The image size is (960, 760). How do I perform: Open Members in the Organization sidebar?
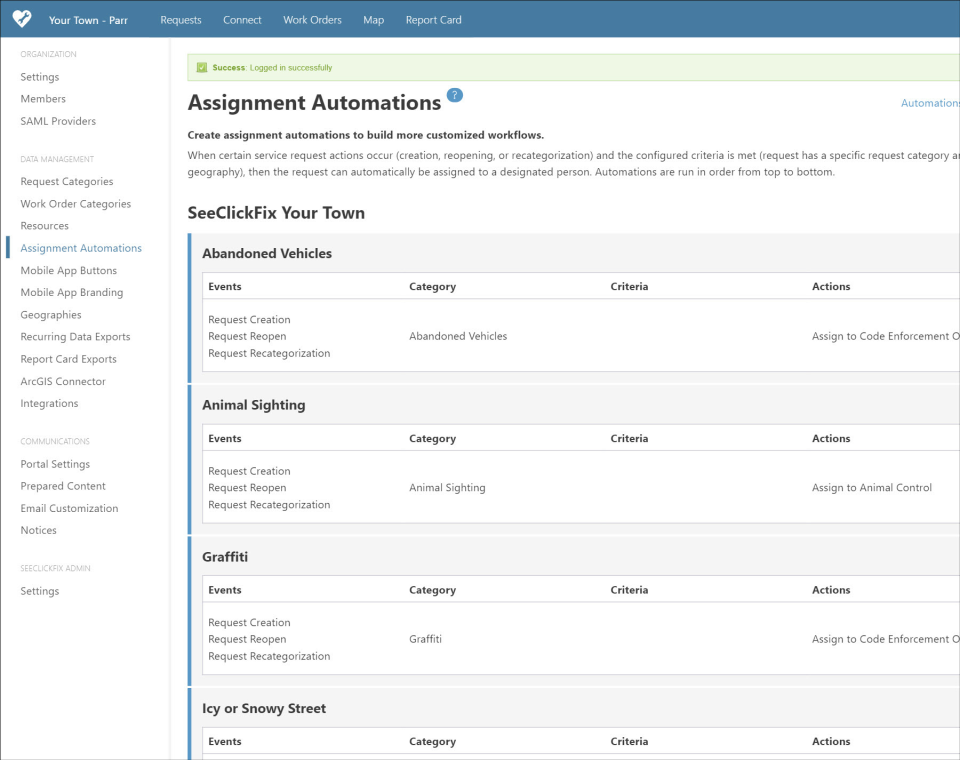pyautogui.click(x=43, y=98)
